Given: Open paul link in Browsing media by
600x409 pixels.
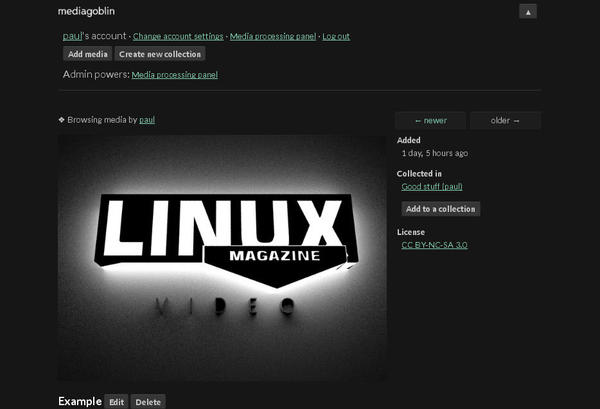Looking at the screenshot, I should pos(147,120).
